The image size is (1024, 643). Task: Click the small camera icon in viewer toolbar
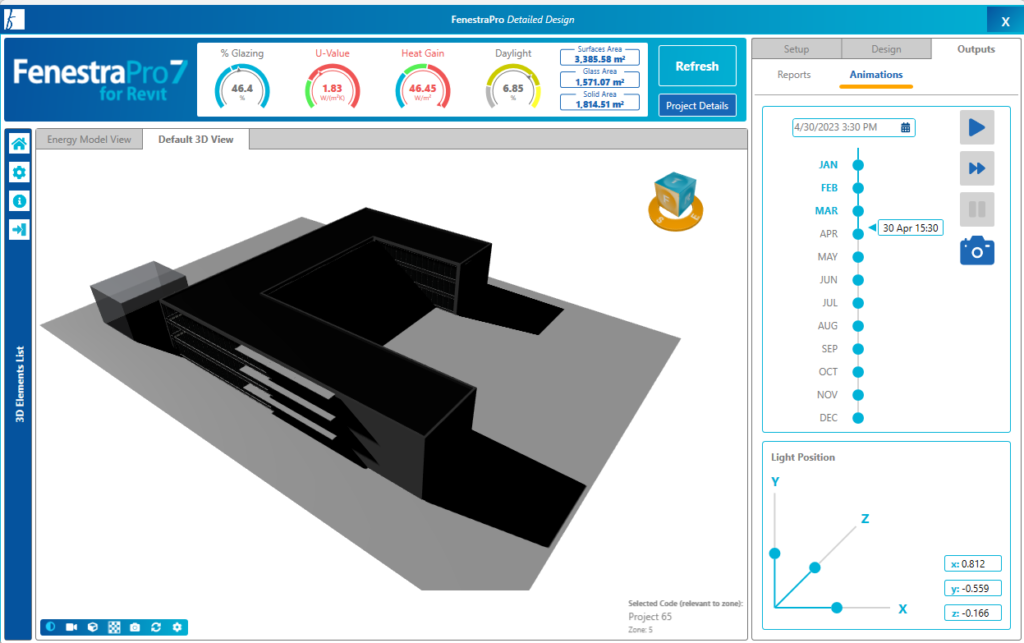[135, 627]
